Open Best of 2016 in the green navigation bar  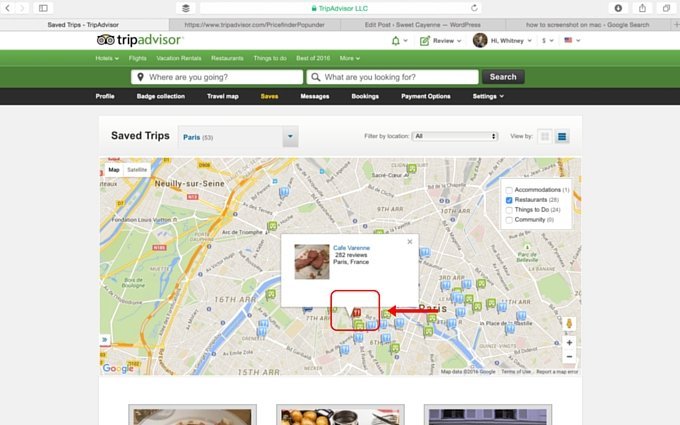tap(313, 58)
